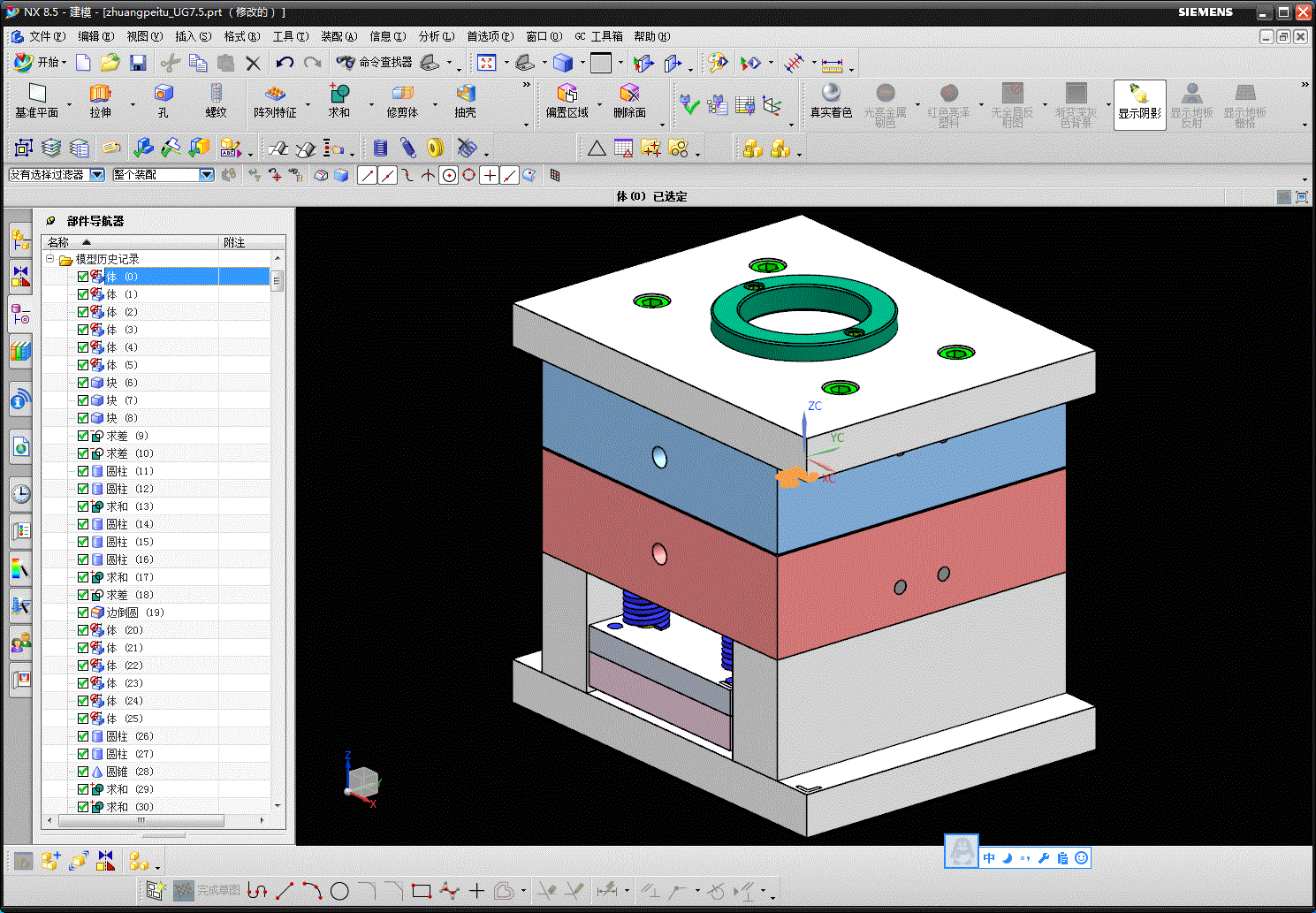Toggle checkbox for 圆锥 (28)
1316x913 pixels.
(83, 772)
